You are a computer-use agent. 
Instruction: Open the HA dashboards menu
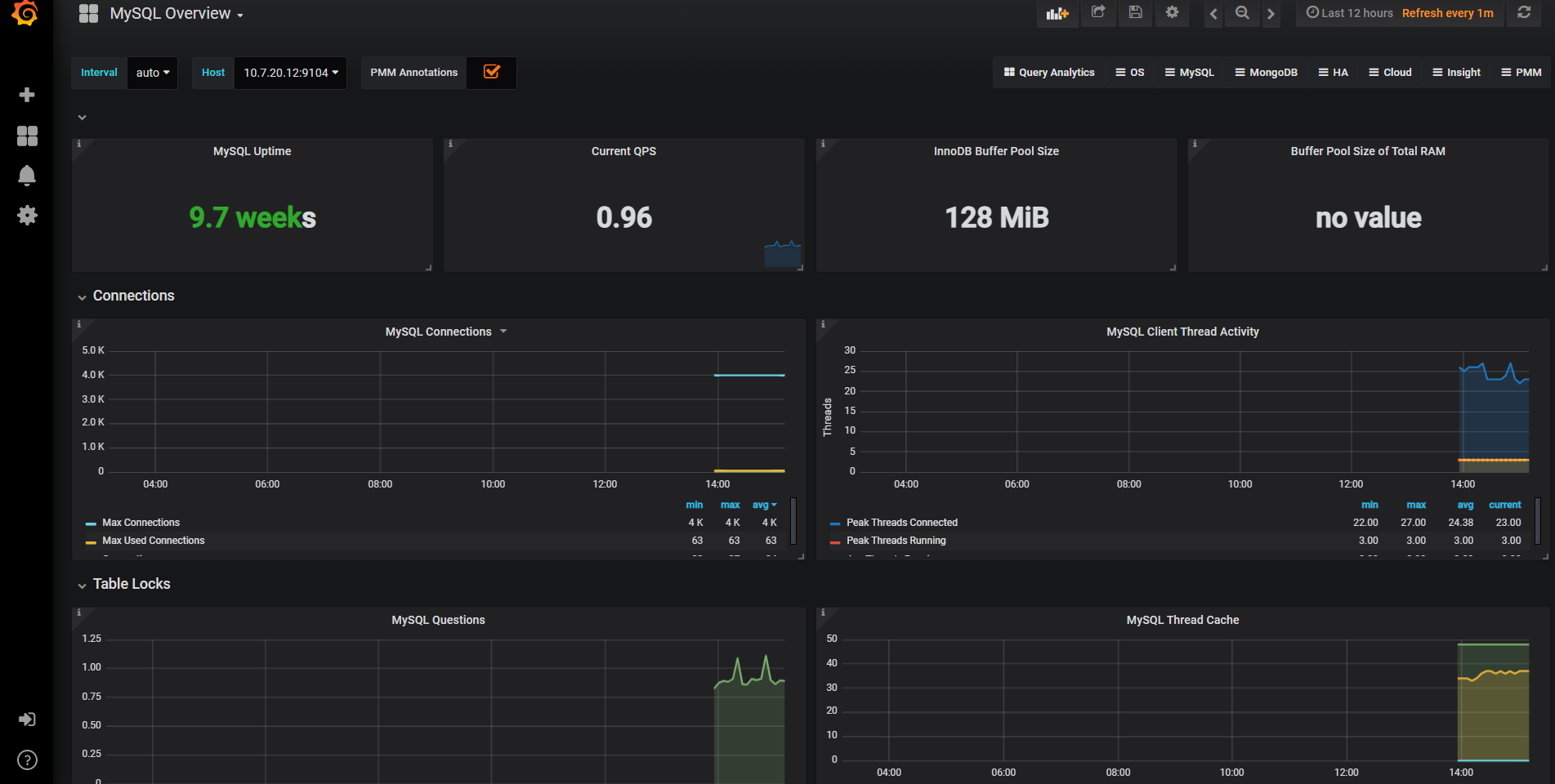click(1334, 73)
